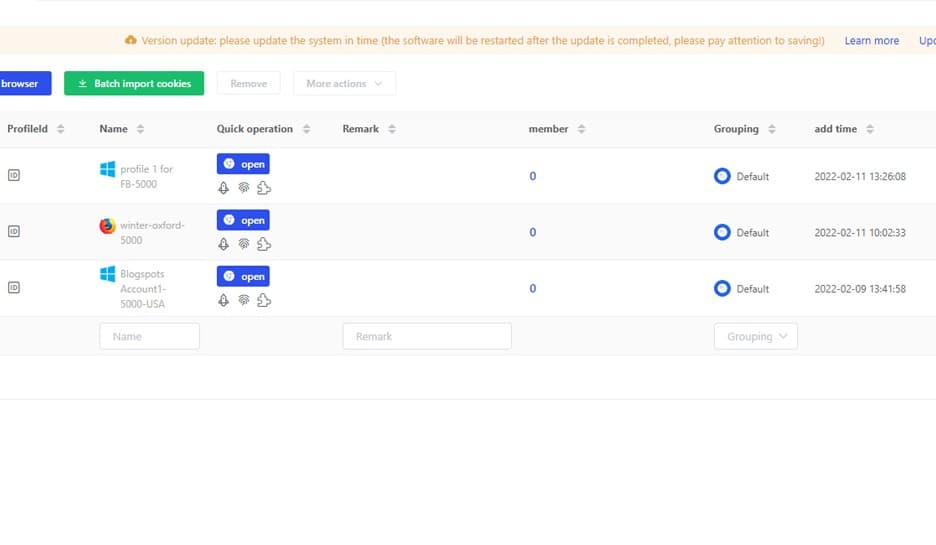
Task: Click the Batch import cookies button
Action: pyautogui.click(x=134, y=84)
